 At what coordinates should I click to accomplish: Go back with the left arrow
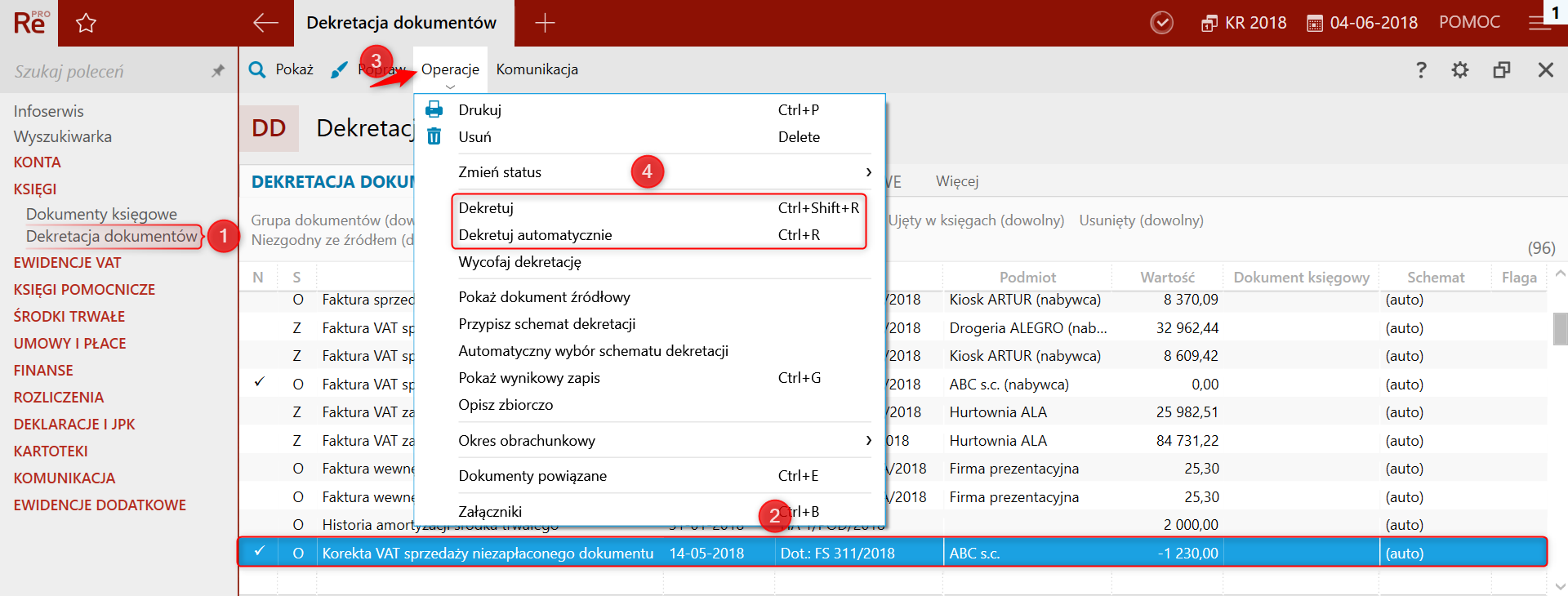265,23
